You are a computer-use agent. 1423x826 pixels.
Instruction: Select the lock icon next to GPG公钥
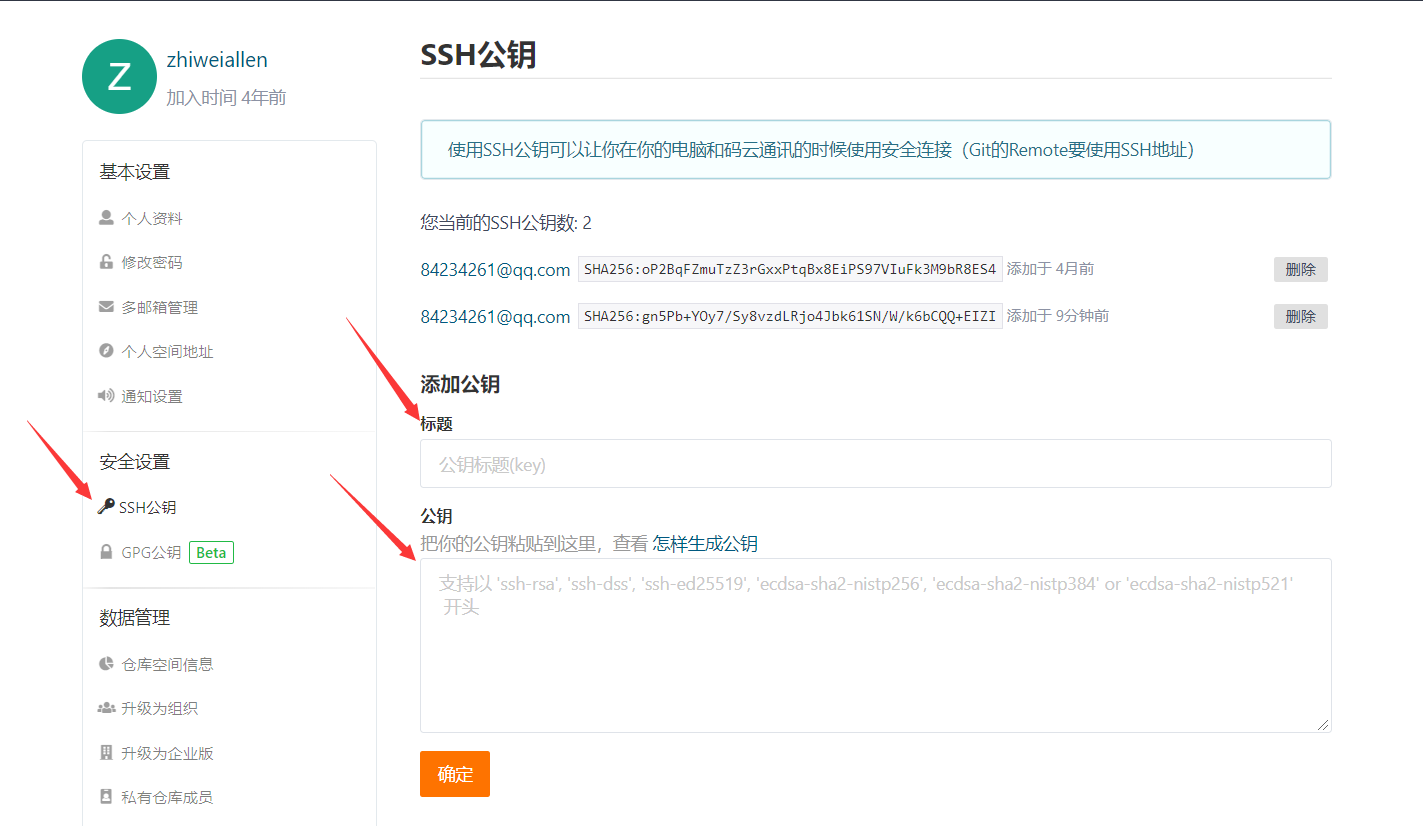pos(105,551)
